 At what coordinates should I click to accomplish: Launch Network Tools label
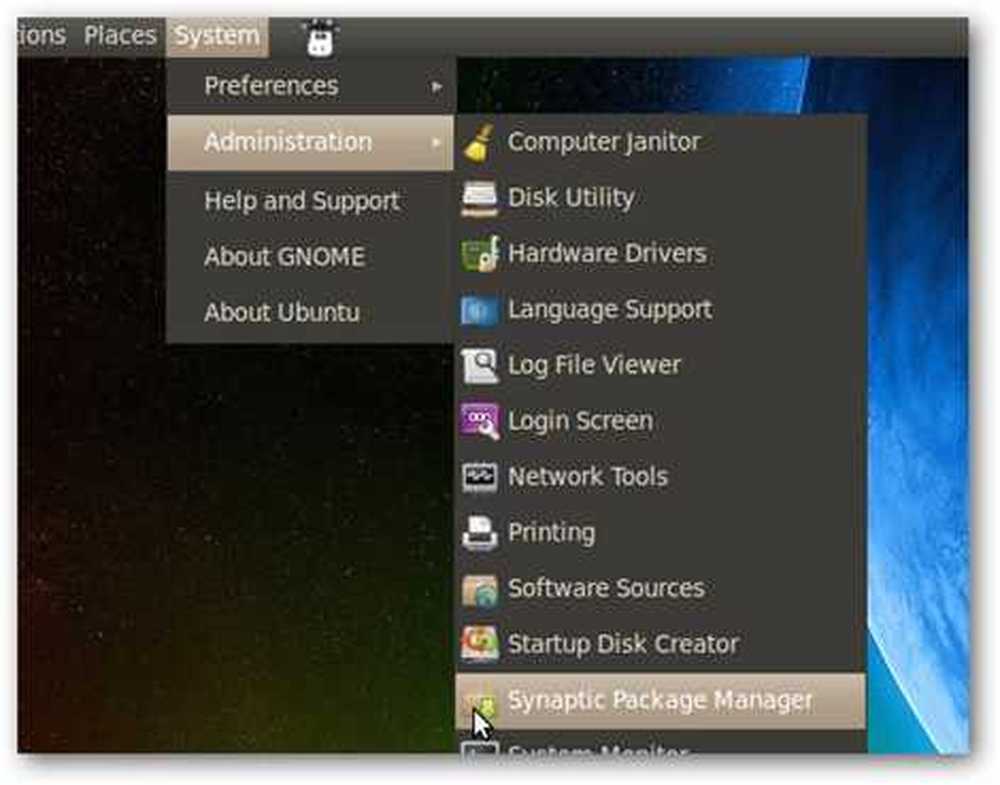[x=588, y=477]
